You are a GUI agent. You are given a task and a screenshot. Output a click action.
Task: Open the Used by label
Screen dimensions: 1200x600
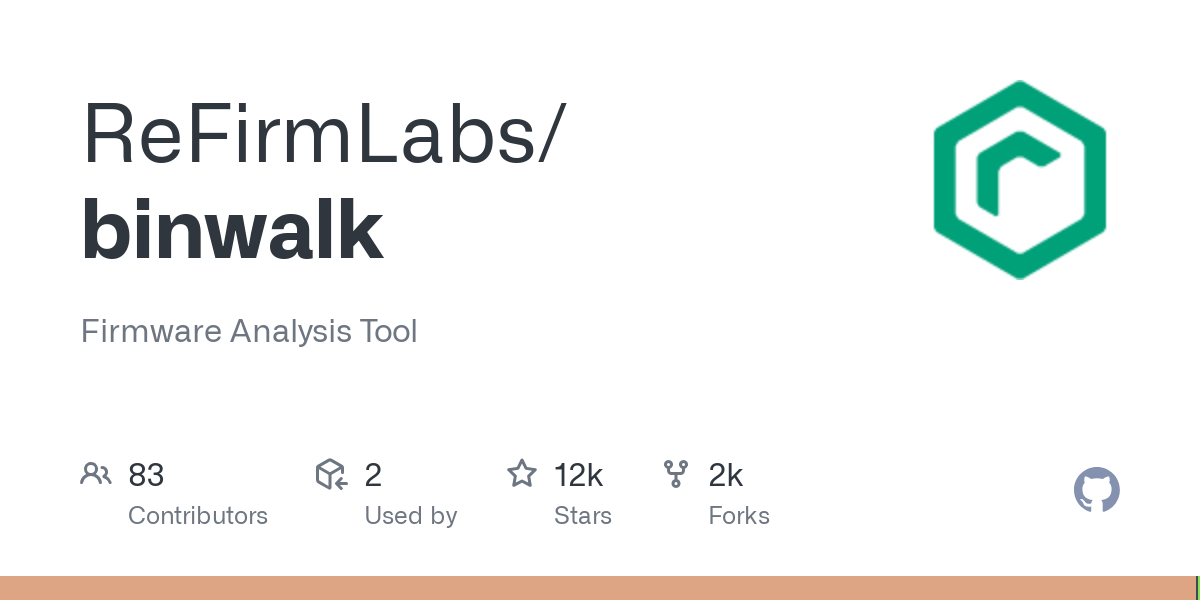[x=410, y=516]
